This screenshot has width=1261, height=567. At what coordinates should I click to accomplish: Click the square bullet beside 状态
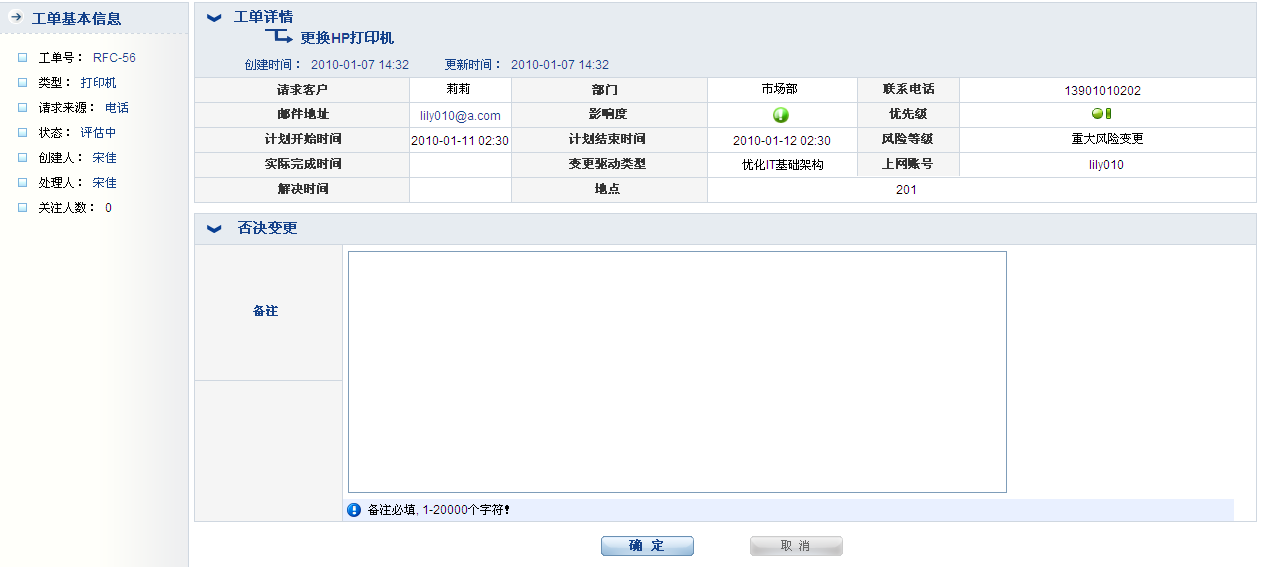coord(23,133)
